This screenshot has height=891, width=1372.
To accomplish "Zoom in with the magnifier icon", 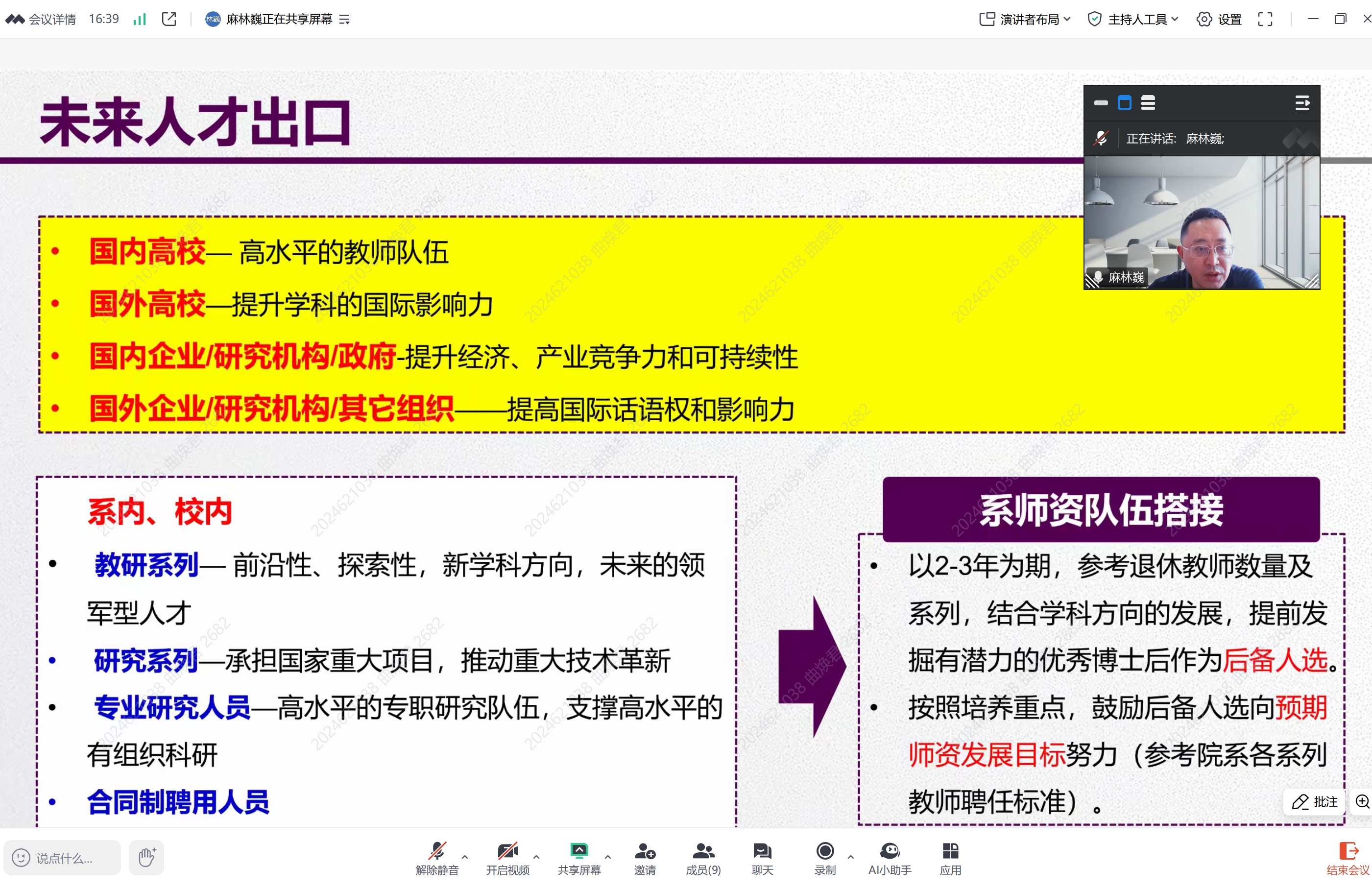I will 1362,802.
